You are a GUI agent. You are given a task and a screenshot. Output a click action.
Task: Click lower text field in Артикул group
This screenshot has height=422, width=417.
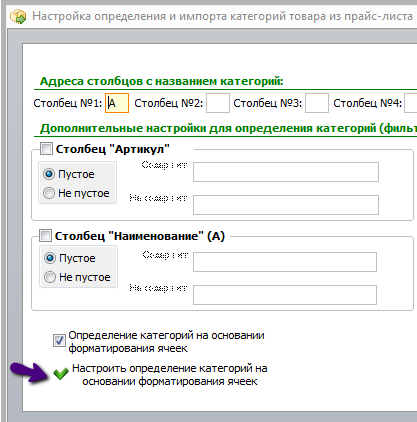[x=286, y=205]
